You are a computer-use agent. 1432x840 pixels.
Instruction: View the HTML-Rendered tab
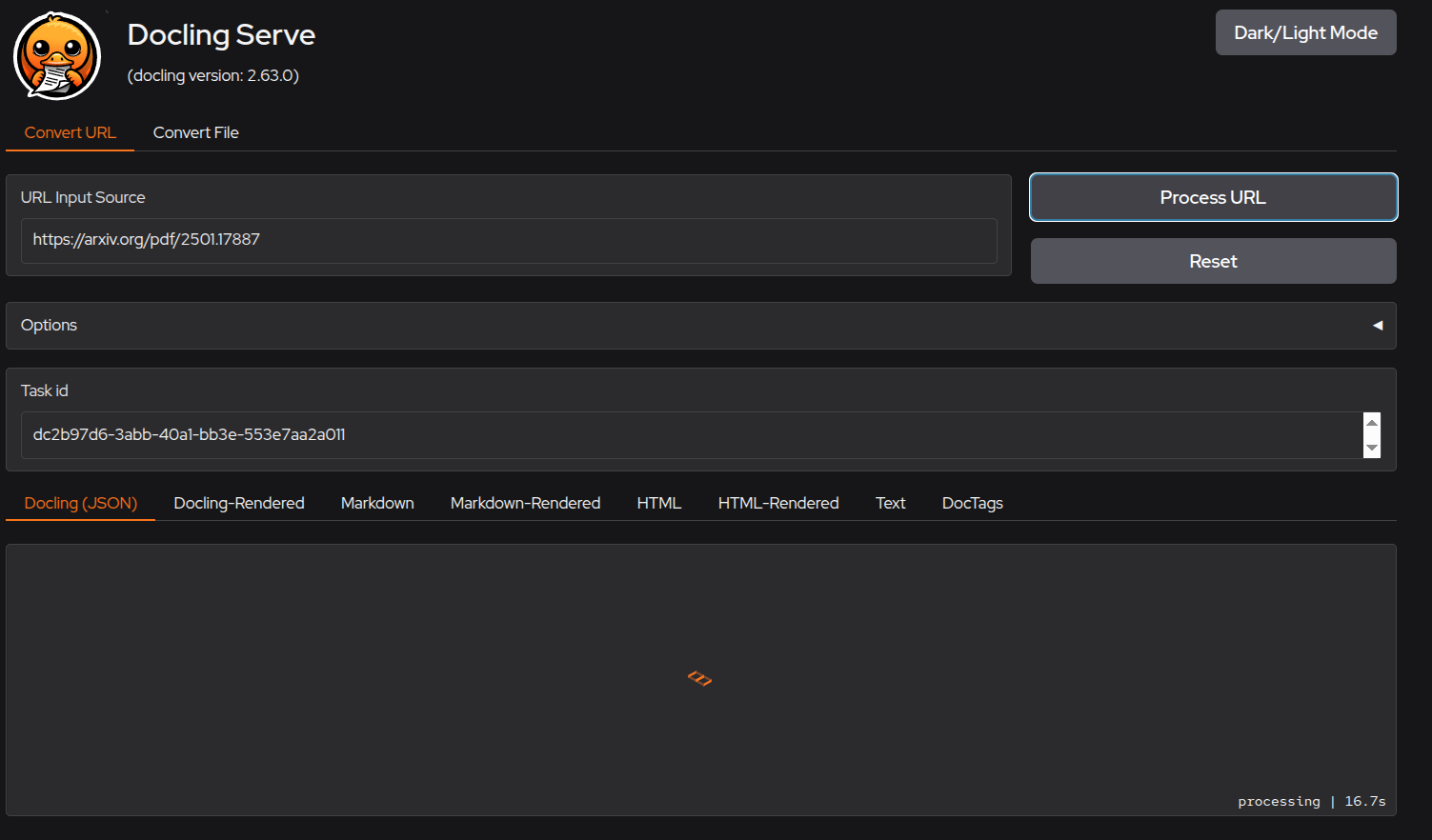778,504
